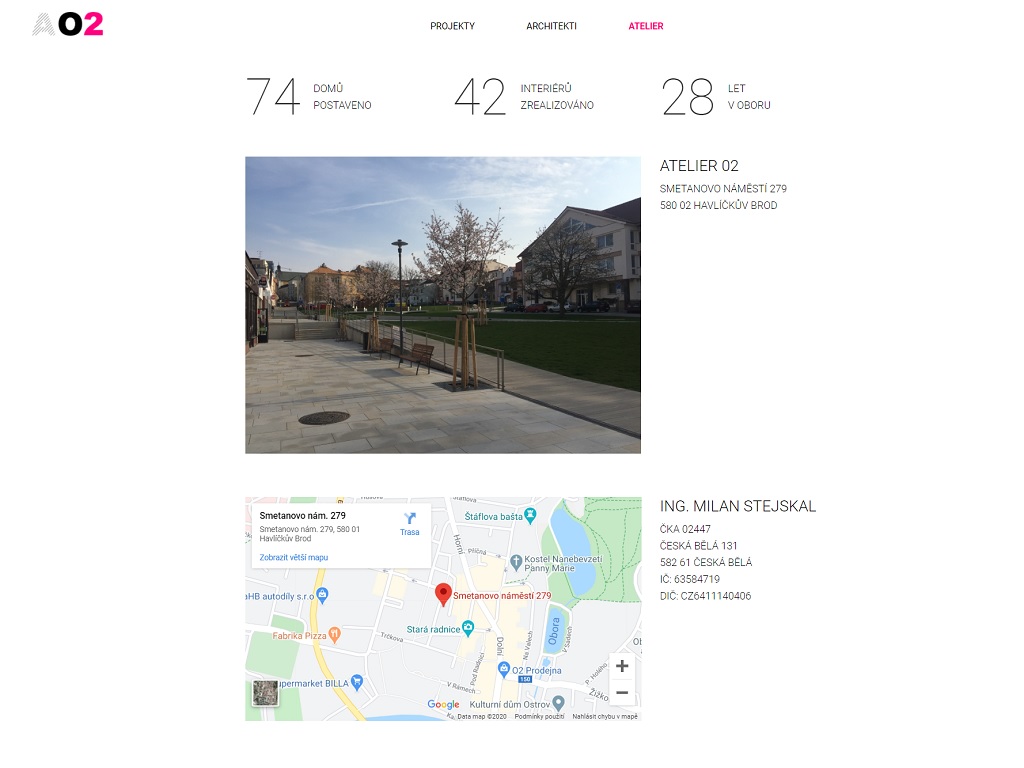Screen dimensions: 1024x768
Task: Select the Atelier menu item
Action: tap(646, 26)
